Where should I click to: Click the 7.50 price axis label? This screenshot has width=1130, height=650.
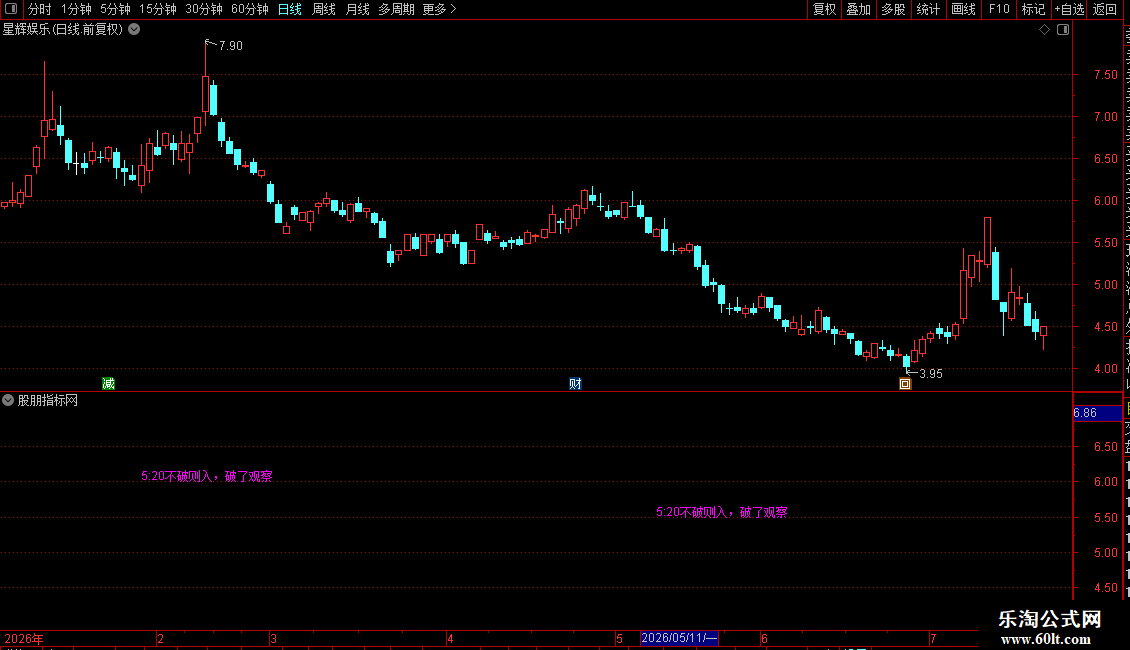click(1105, 74)
